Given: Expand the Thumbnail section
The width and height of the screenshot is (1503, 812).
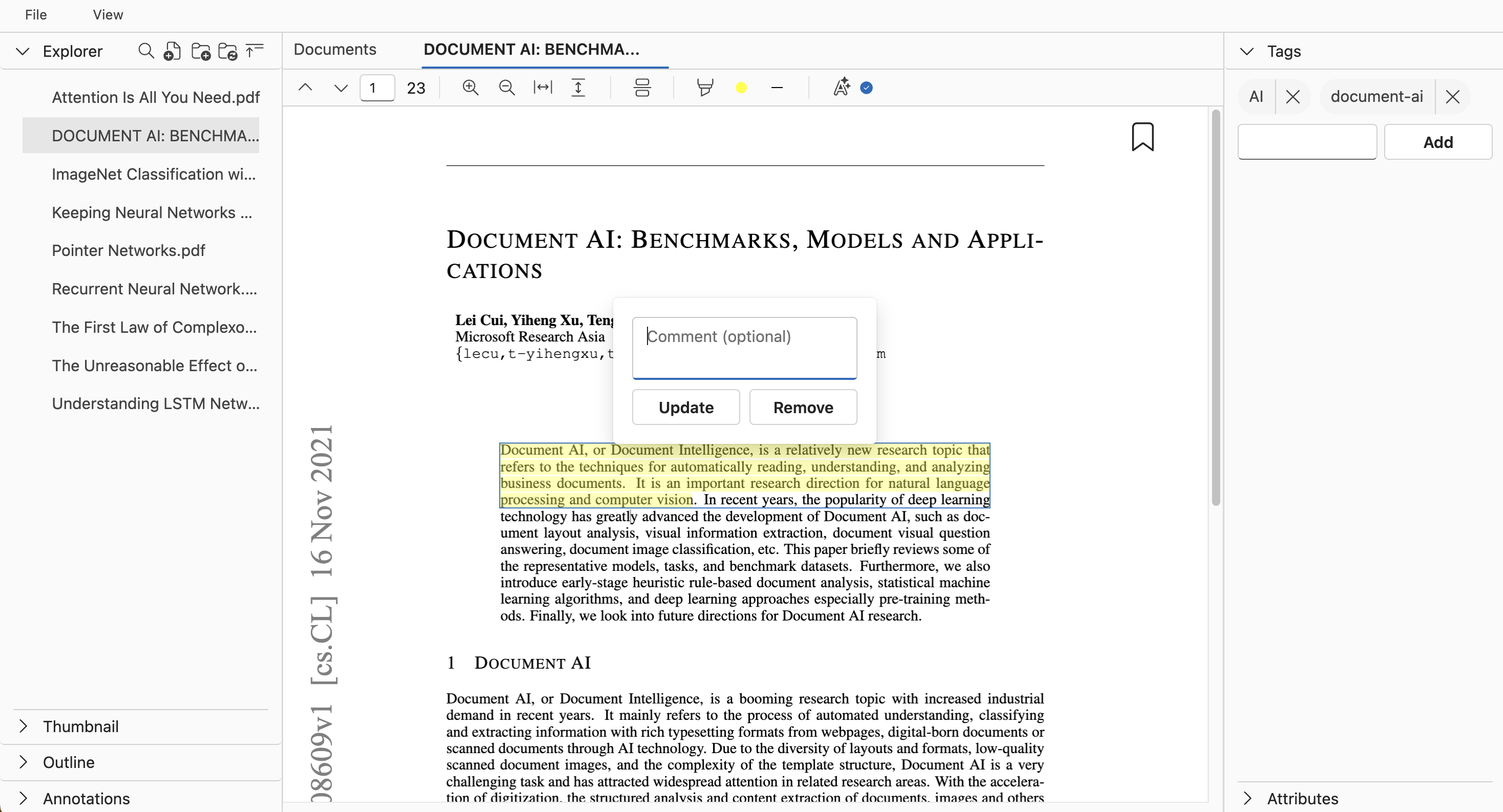Looking at the screenshot, I should pos(23,726).
